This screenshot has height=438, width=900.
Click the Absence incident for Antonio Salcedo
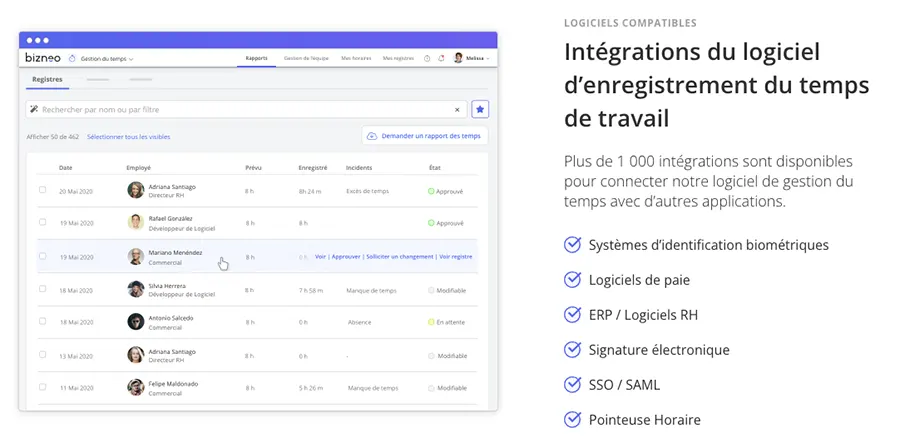[x=359, y=322]
